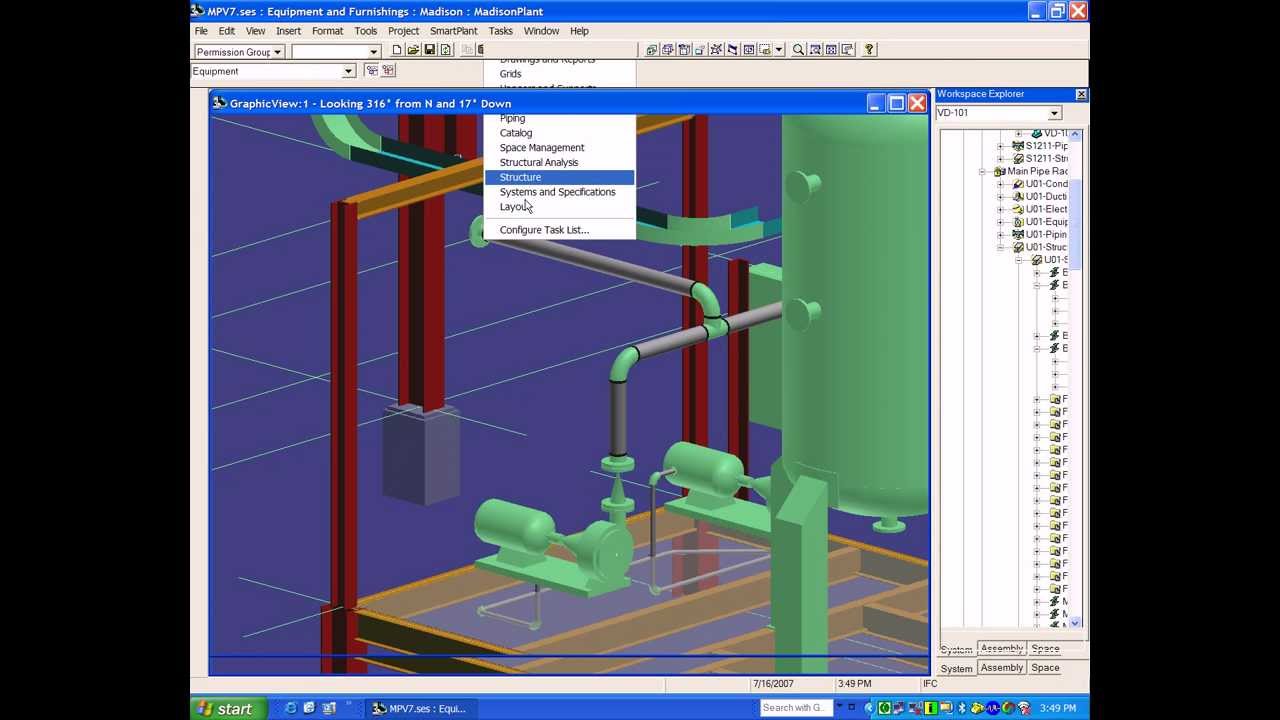The image size is (1280, 720).
Task: Click the New document toolbar icon
Action: pyautogui.click(x=397, y=50)
